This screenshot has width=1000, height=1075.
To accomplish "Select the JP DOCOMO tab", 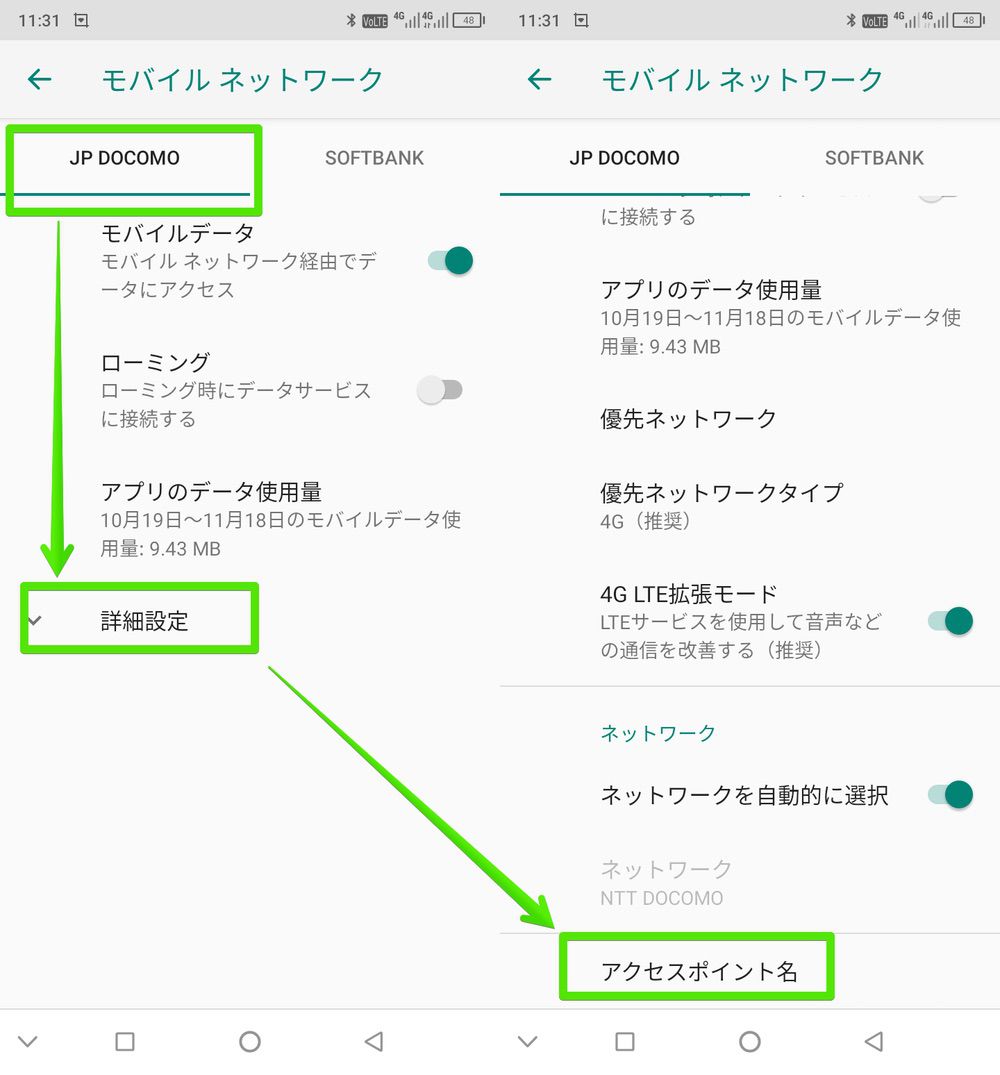I will pos(126,157).
